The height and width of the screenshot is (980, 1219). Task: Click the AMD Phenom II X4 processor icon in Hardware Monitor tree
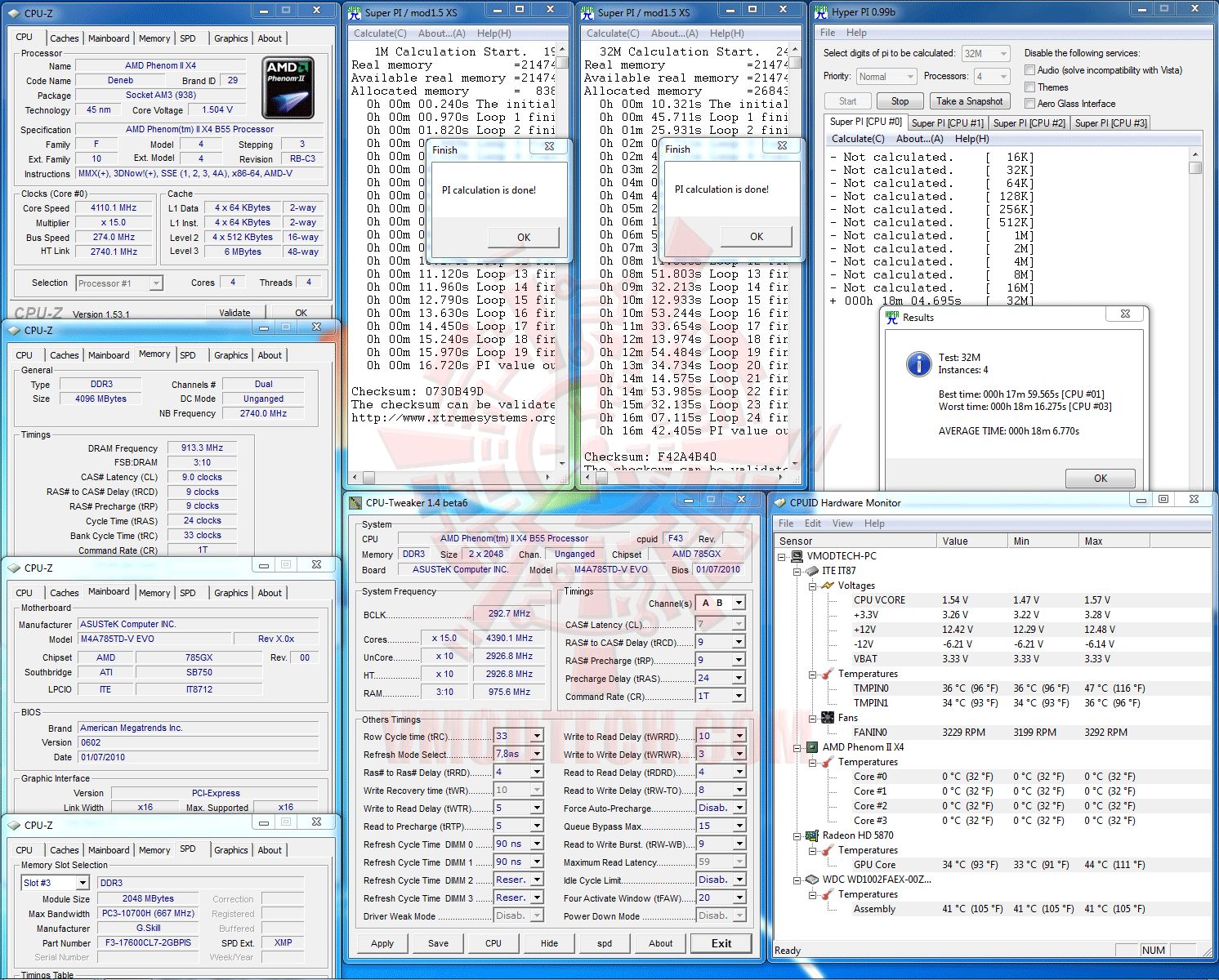click(812, 747)
